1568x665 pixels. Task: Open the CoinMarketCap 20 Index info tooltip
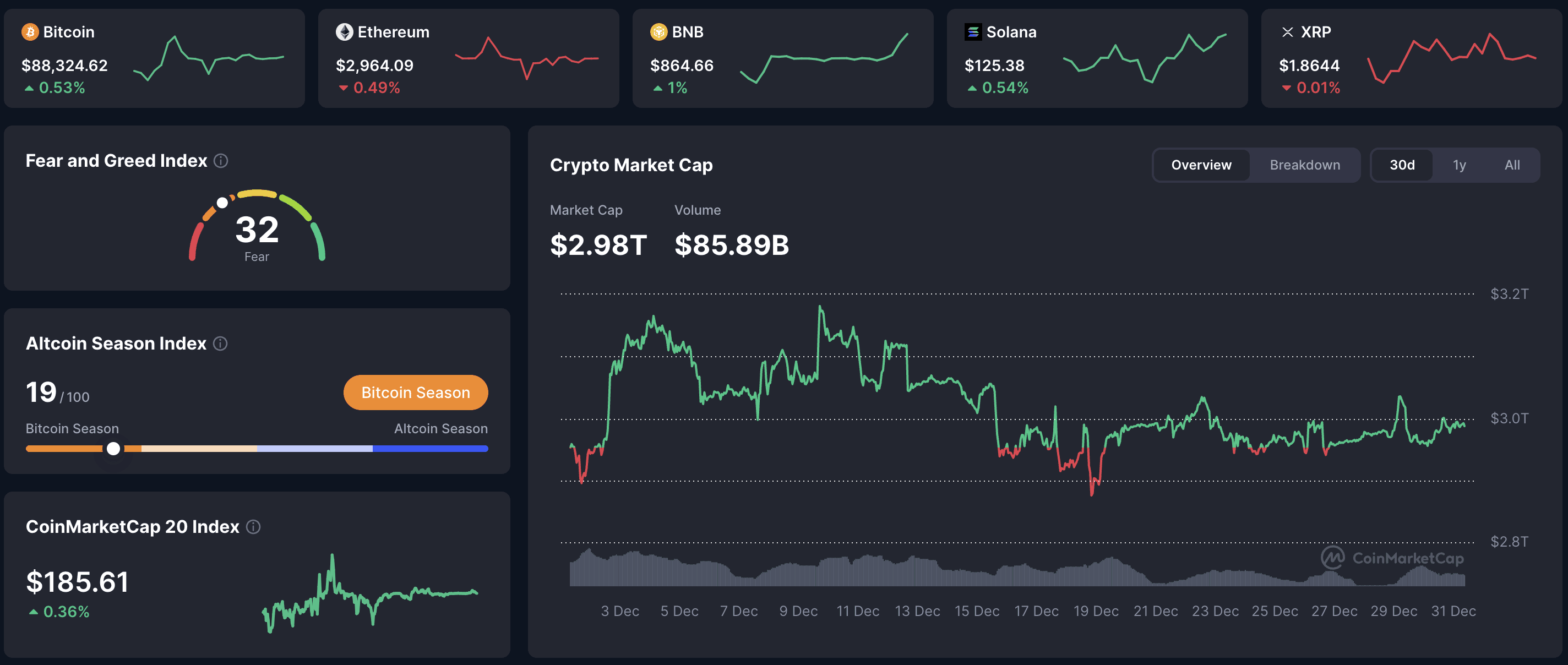coord(253,527)
